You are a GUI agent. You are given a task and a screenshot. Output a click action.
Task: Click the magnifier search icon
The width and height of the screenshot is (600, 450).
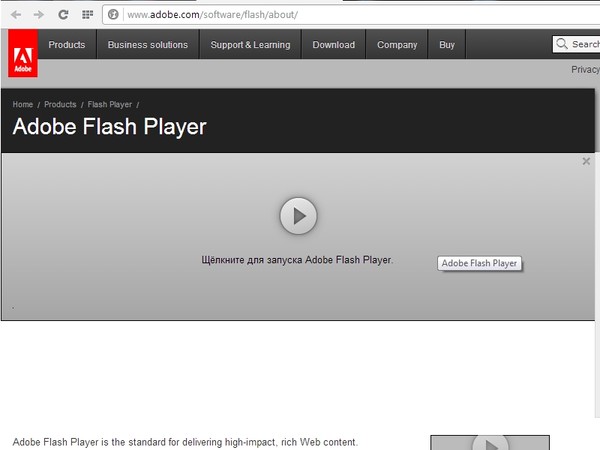coord(561,44)
